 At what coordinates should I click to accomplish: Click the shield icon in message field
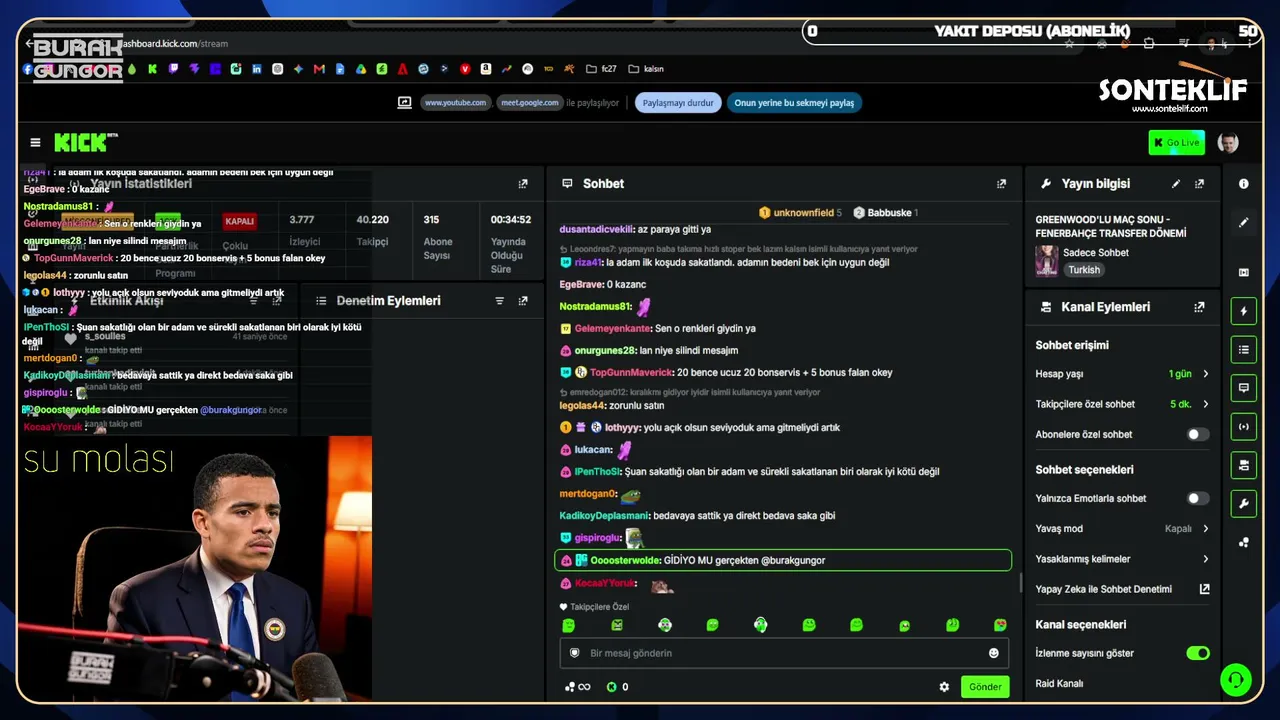(x=574, y=653)
